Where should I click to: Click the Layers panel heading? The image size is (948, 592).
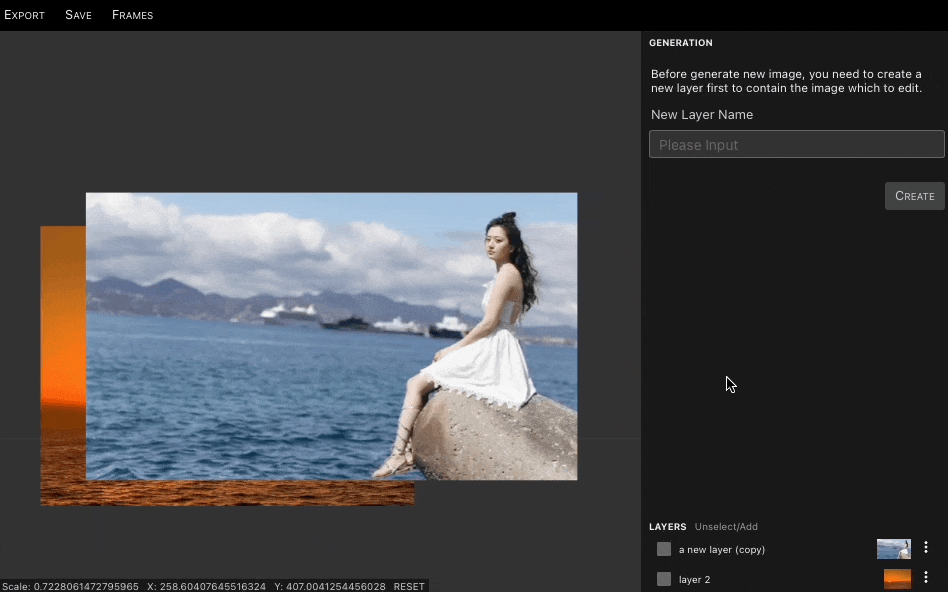(x=667, y=527)
